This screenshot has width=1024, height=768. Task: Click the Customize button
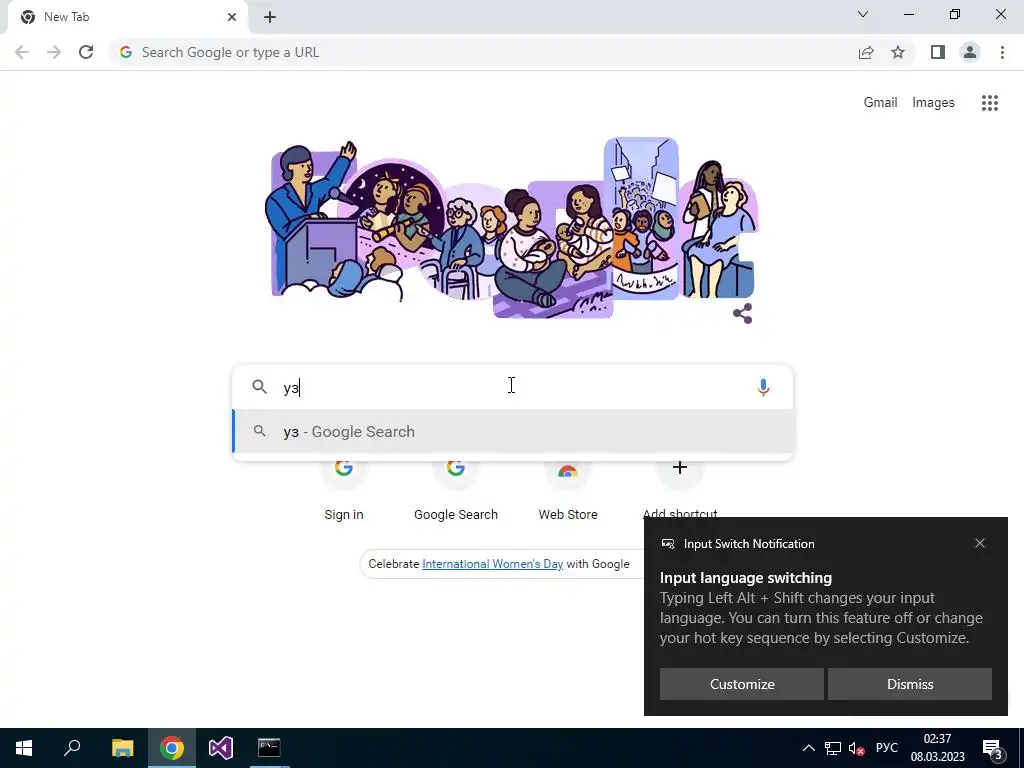coord(742,684)
